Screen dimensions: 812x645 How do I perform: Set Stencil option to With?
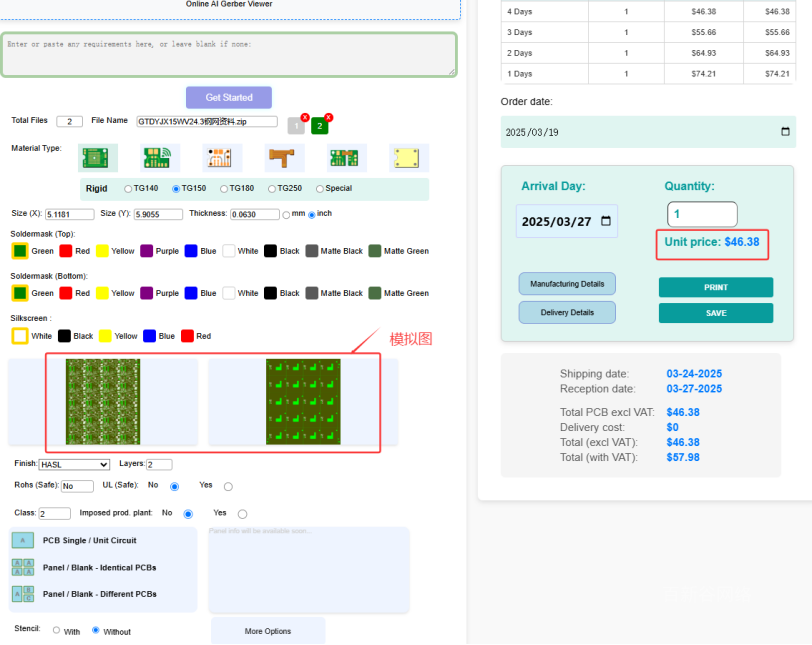tap(56, 630)
